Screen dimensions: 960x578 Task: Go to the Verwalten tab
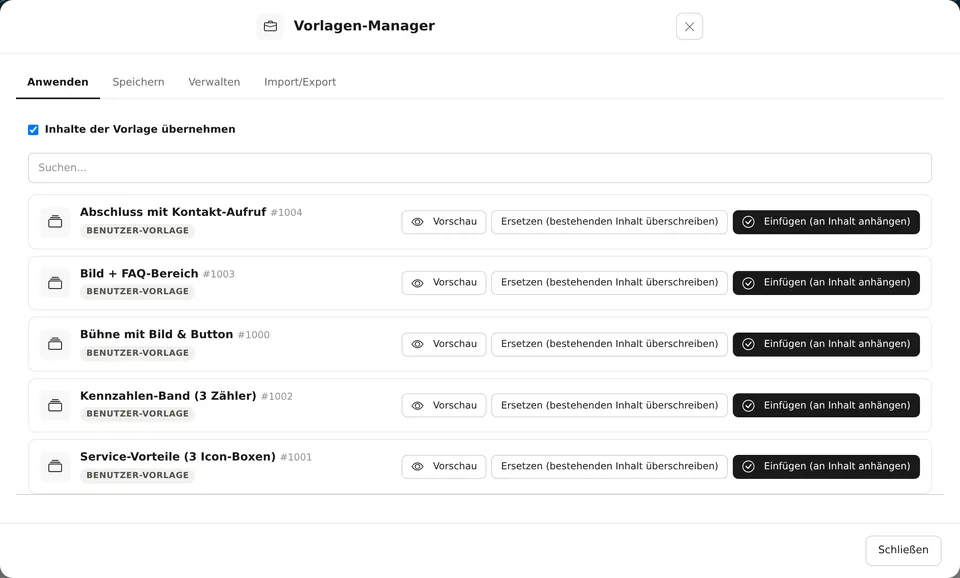point(214,82)
